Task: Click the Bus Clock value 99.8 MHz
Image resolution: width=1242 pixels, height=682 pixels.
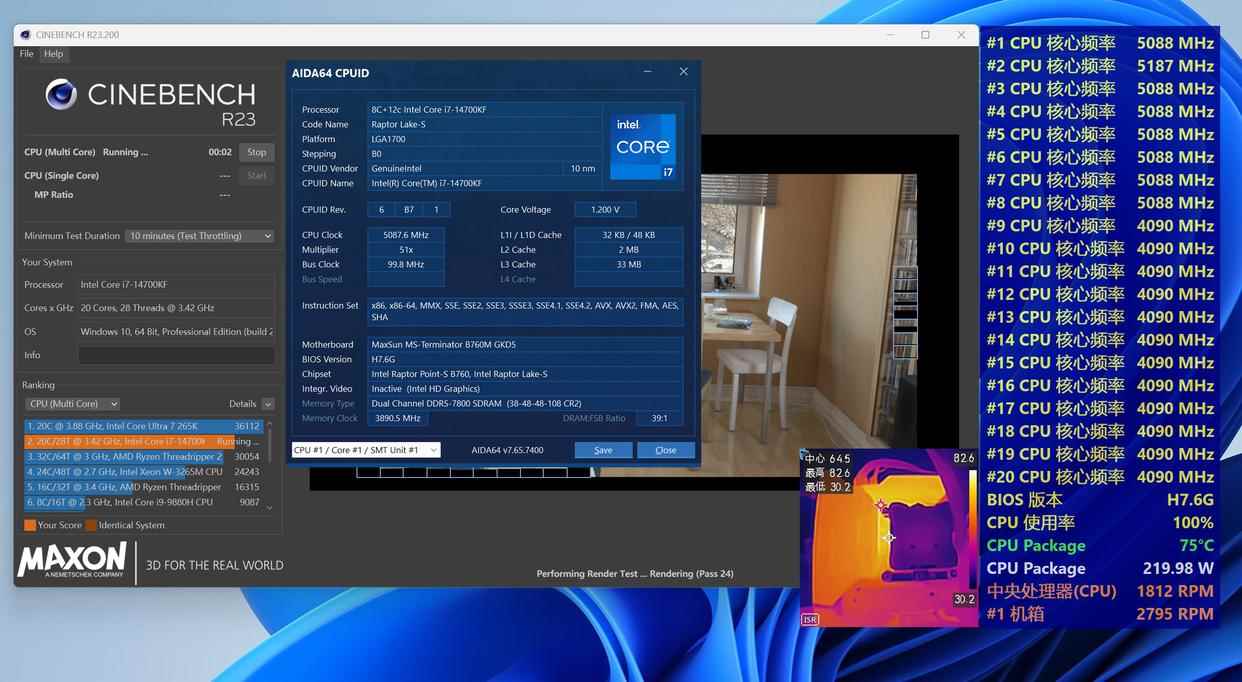Action: pyautogui.click(x=406, y=265)
